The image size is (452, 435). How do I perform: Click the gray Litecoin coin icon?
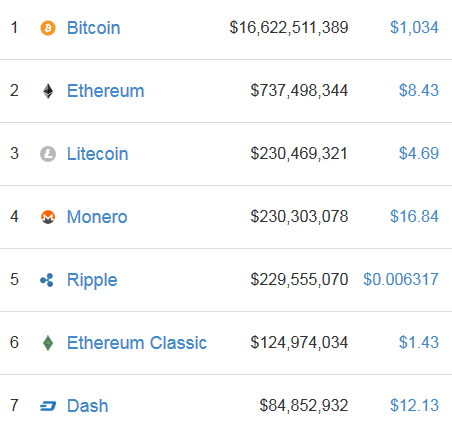[48, 154]
